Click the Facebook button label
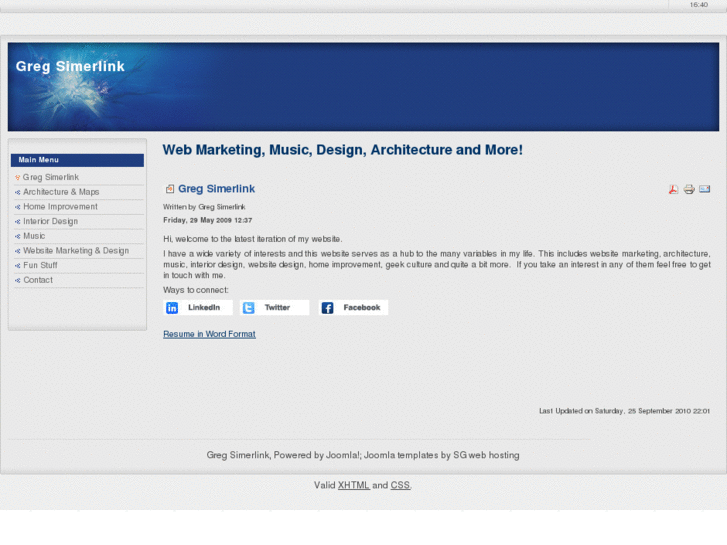This screenshot has height=545, width=727. point(362,308)
